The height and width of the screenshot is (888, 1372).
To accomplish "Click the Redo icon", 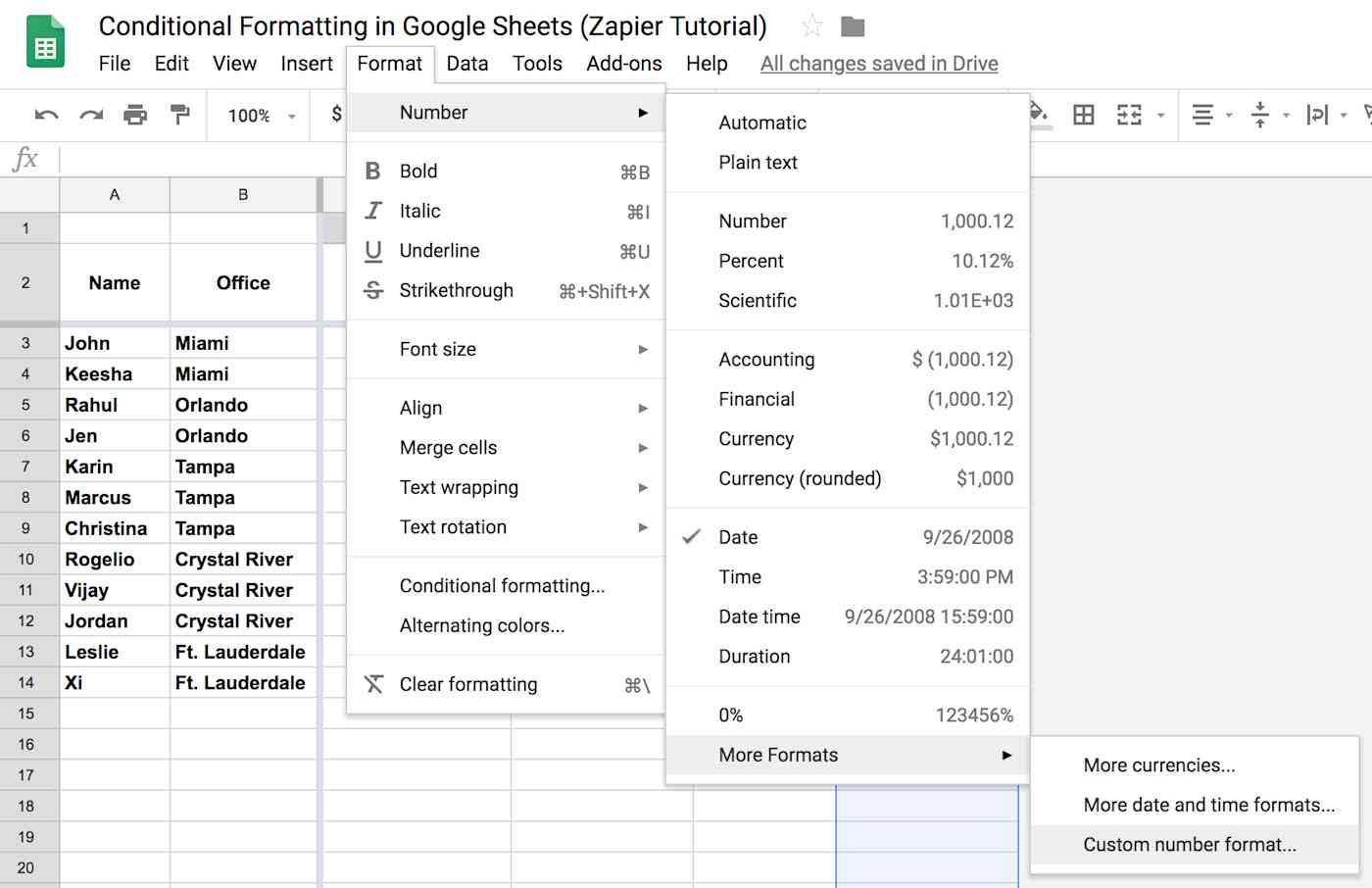I will pos(90,115).
